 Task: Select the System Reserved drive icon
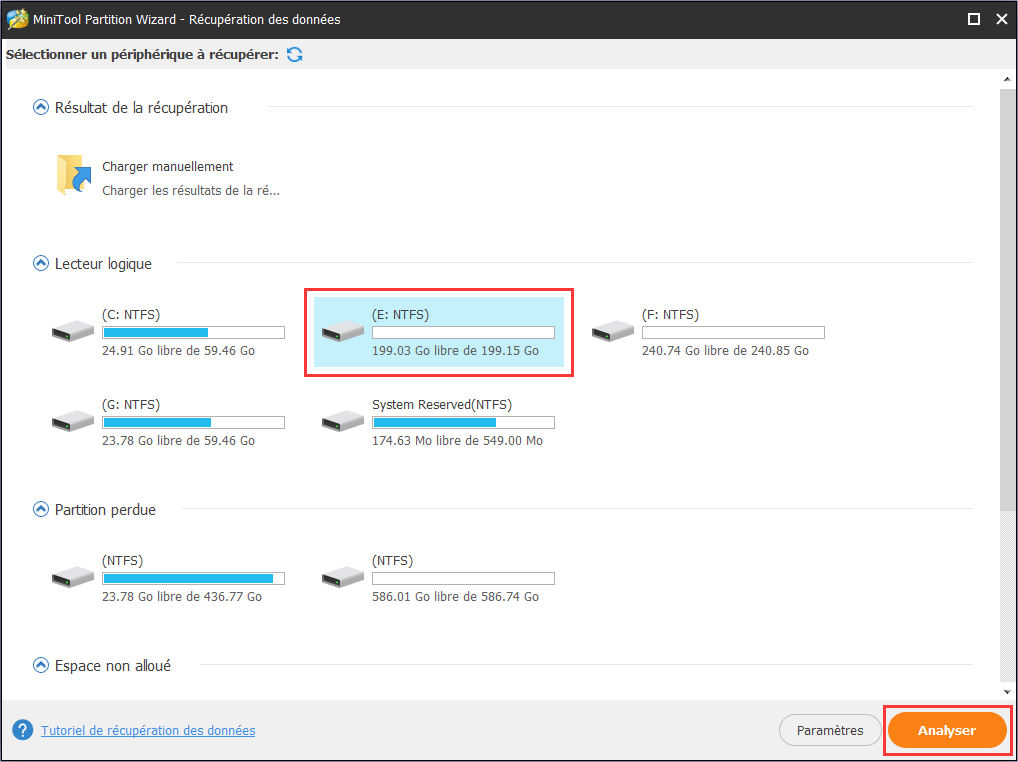(x=343, y=422)
